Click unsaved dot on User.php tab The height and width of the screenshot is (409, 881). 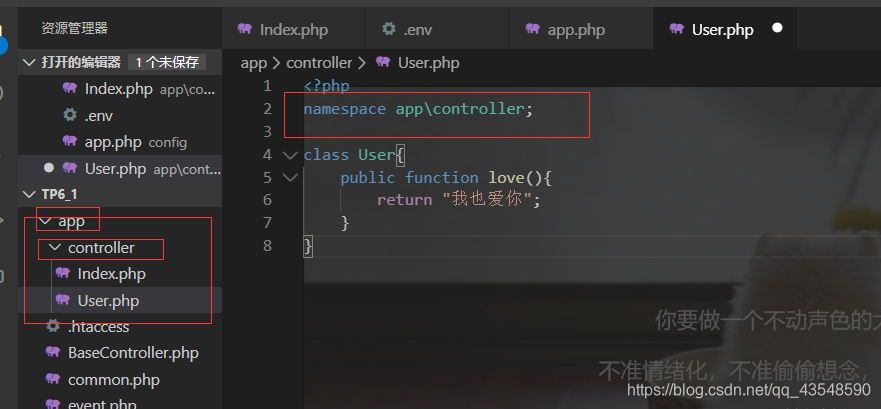point(777,28)
